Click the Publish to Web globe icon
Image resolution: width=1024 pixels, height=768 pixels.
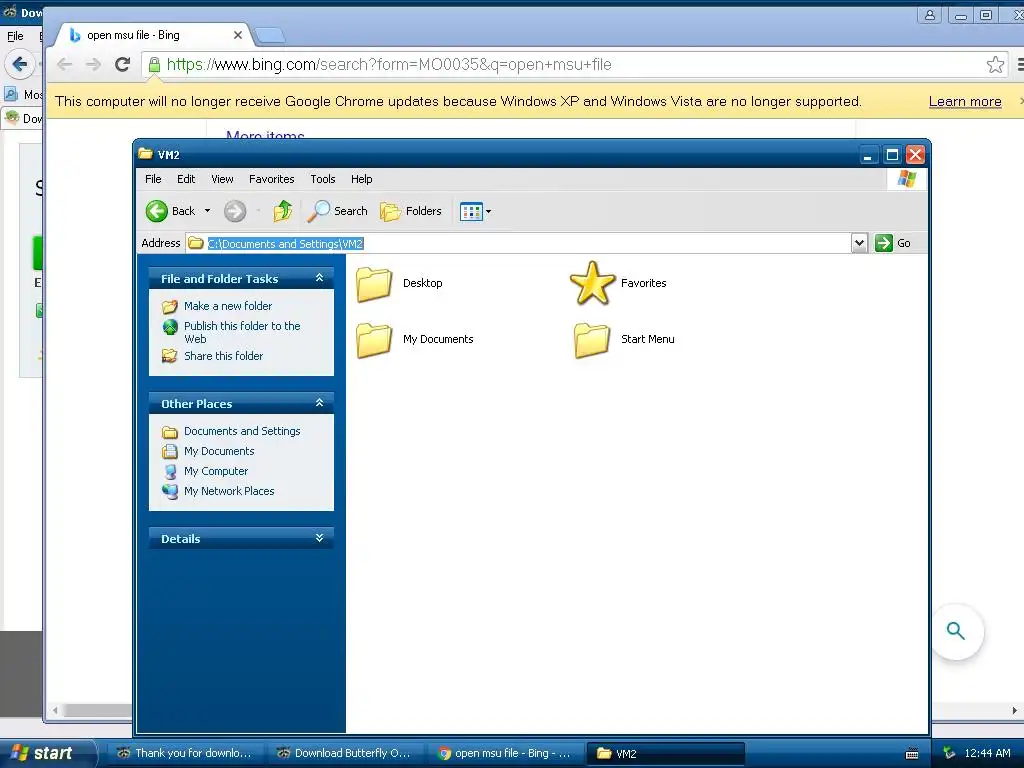170,327
